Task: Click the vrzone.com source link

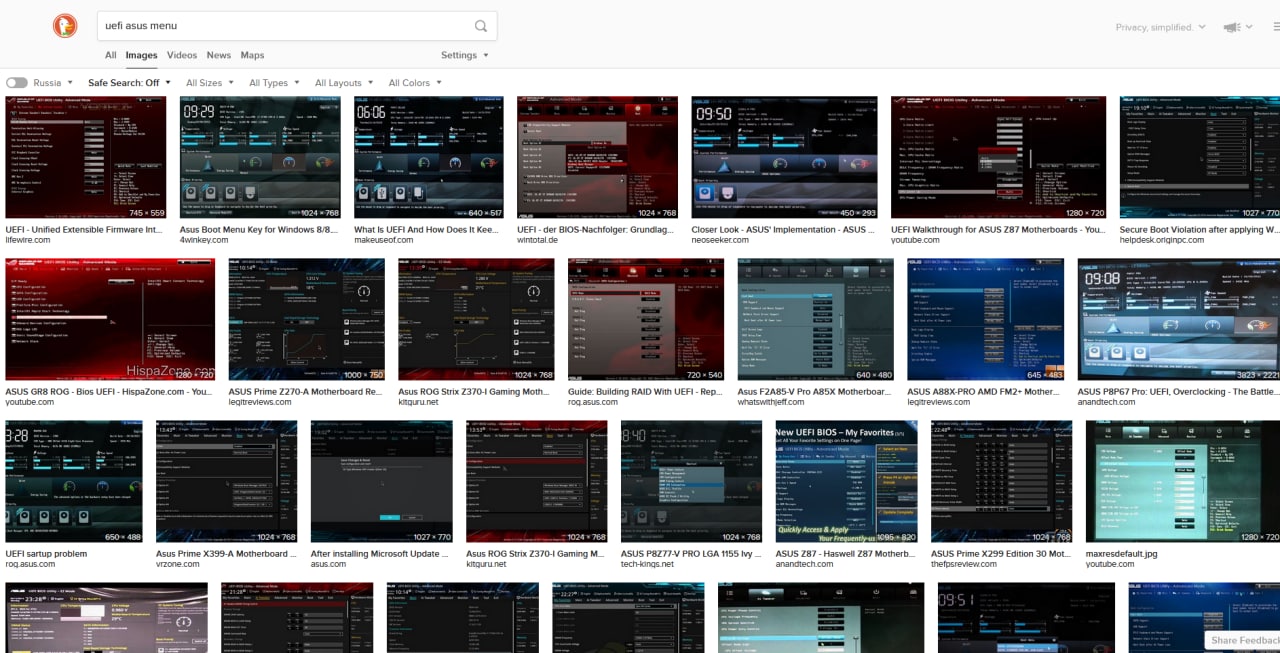Action: [x=177, y=564]
